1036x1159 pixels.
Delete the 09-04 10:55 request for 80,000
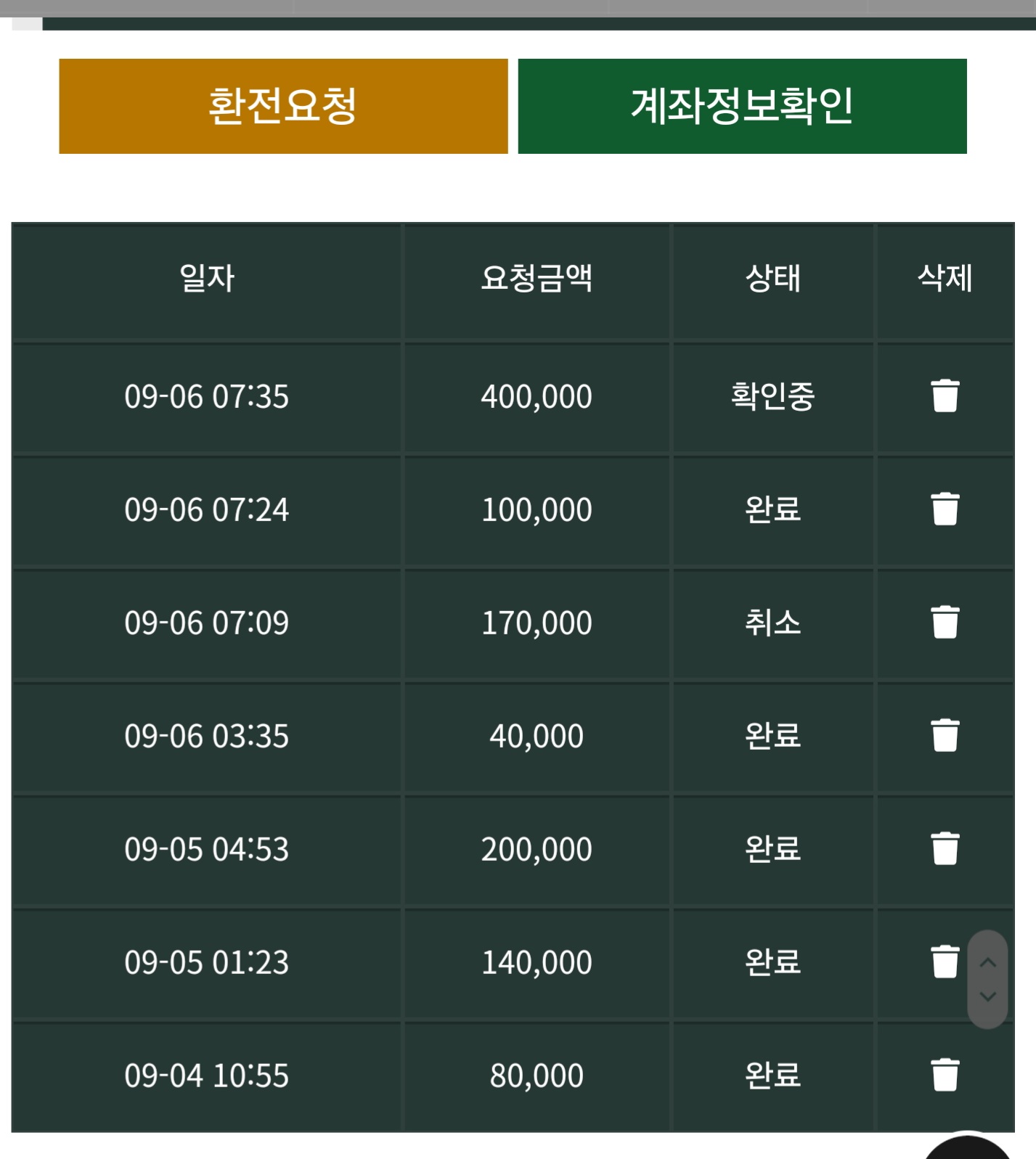pos(945,1076)
